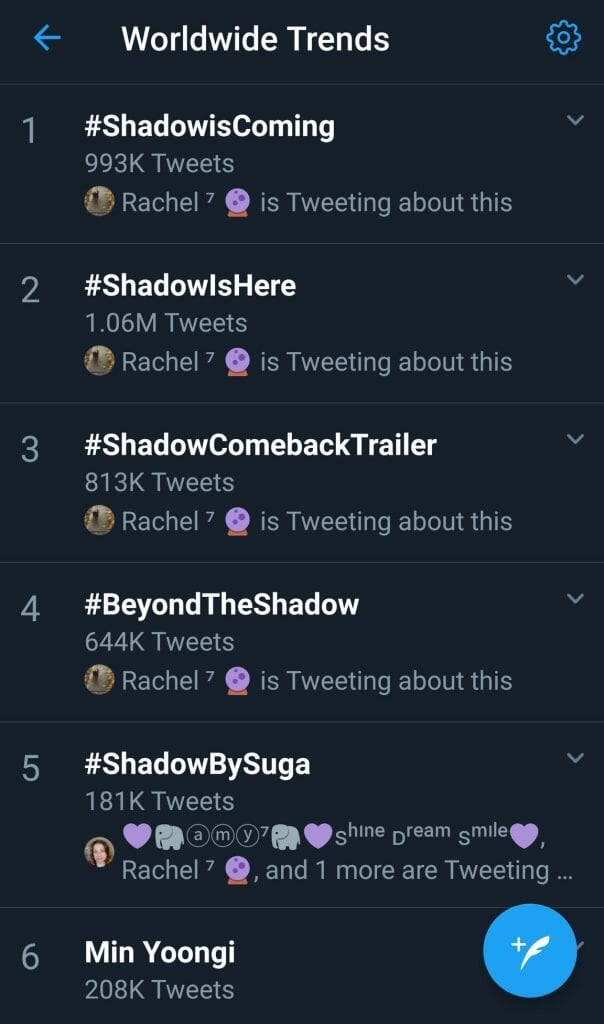Screen dimensions: 604x1024
Task: Select the Min Yoongi trend
Action: pos(160,953)
